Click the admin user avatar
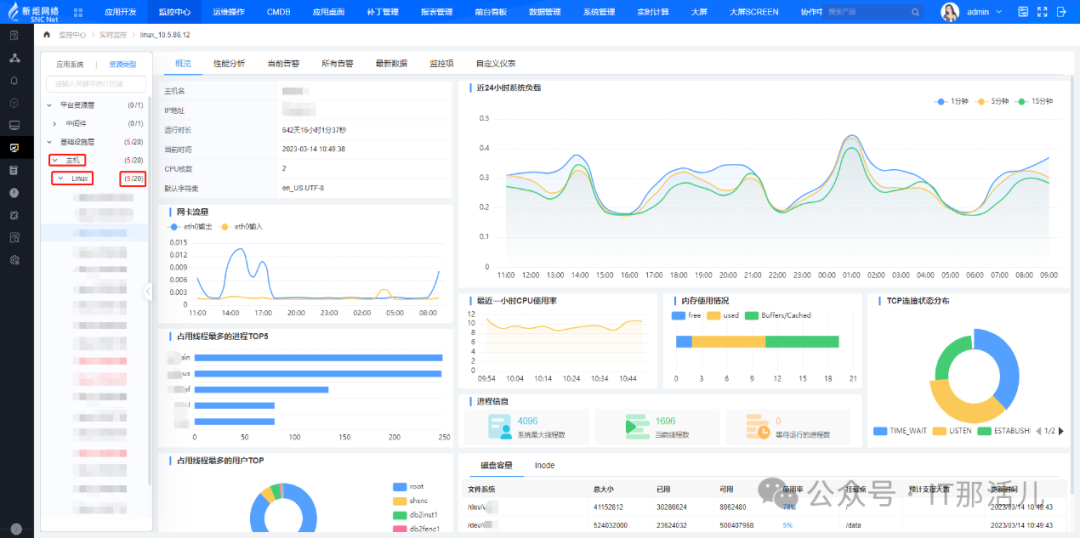The height and width of the screenshot is (538, 1080). click(950, 12)
